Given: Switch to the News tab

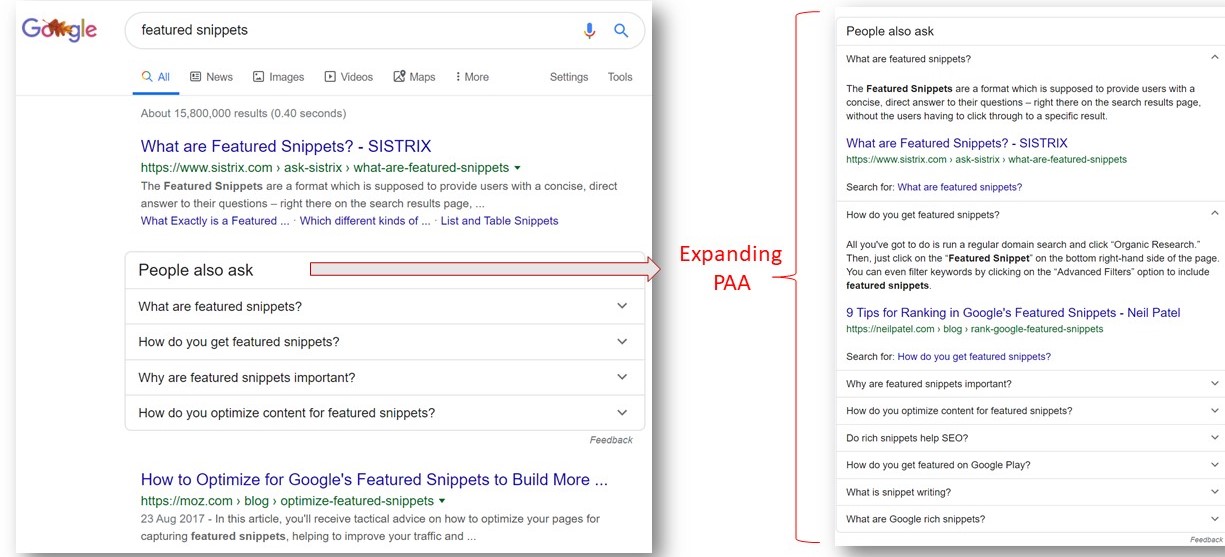Looking at the screenshot, I should (211, 77).
